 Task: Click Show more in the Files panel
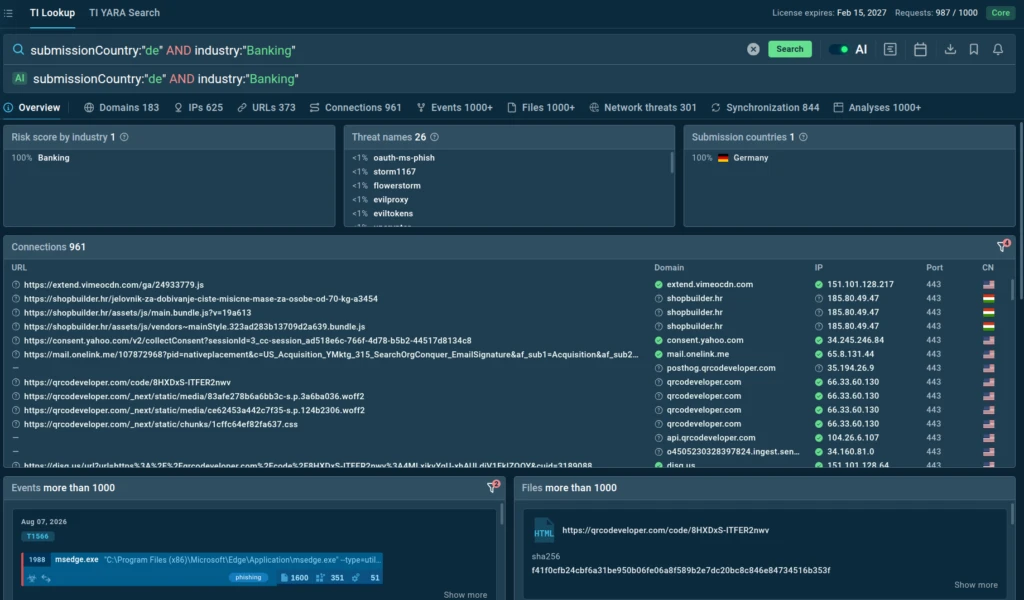(x=976, y=585)
